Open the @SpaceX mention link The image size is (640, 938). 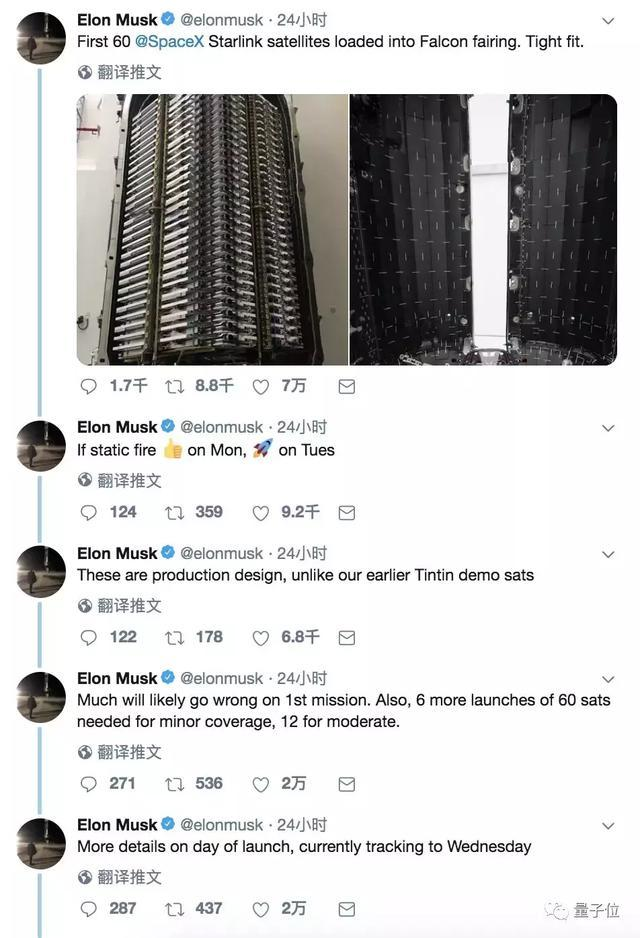point(169,42)
